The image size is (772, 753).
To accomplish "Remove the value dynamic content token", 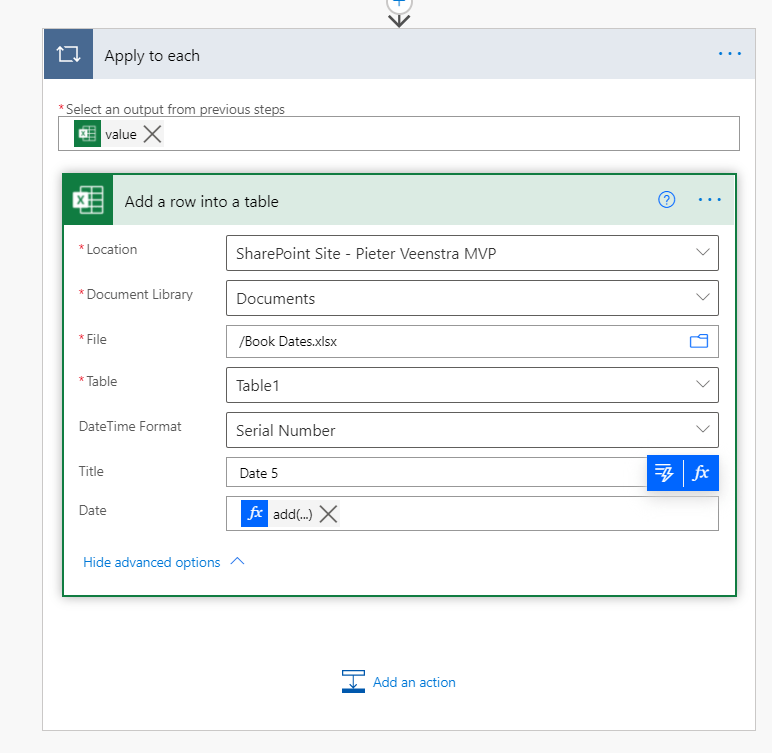I will (153, 133).
